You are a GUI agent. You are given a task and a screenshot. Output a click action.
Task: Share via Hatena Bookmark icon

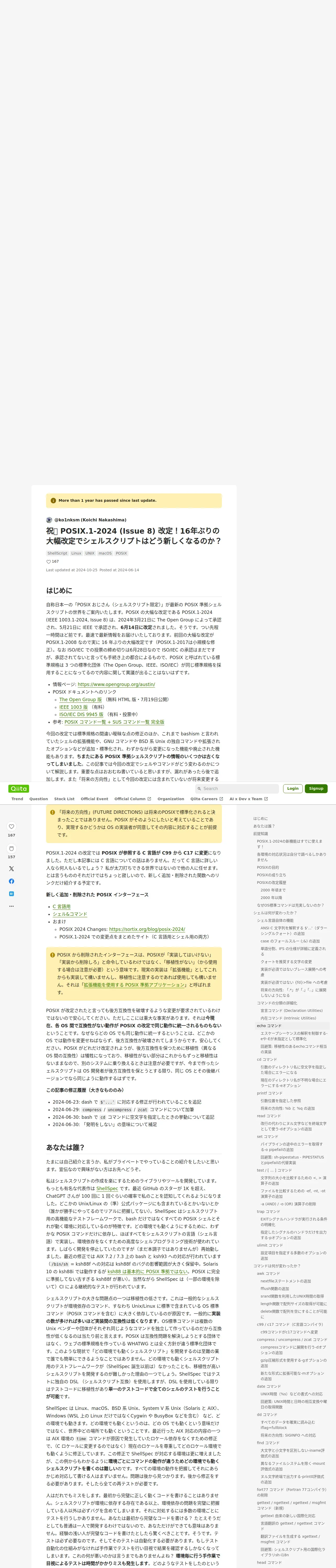point(12,893)
